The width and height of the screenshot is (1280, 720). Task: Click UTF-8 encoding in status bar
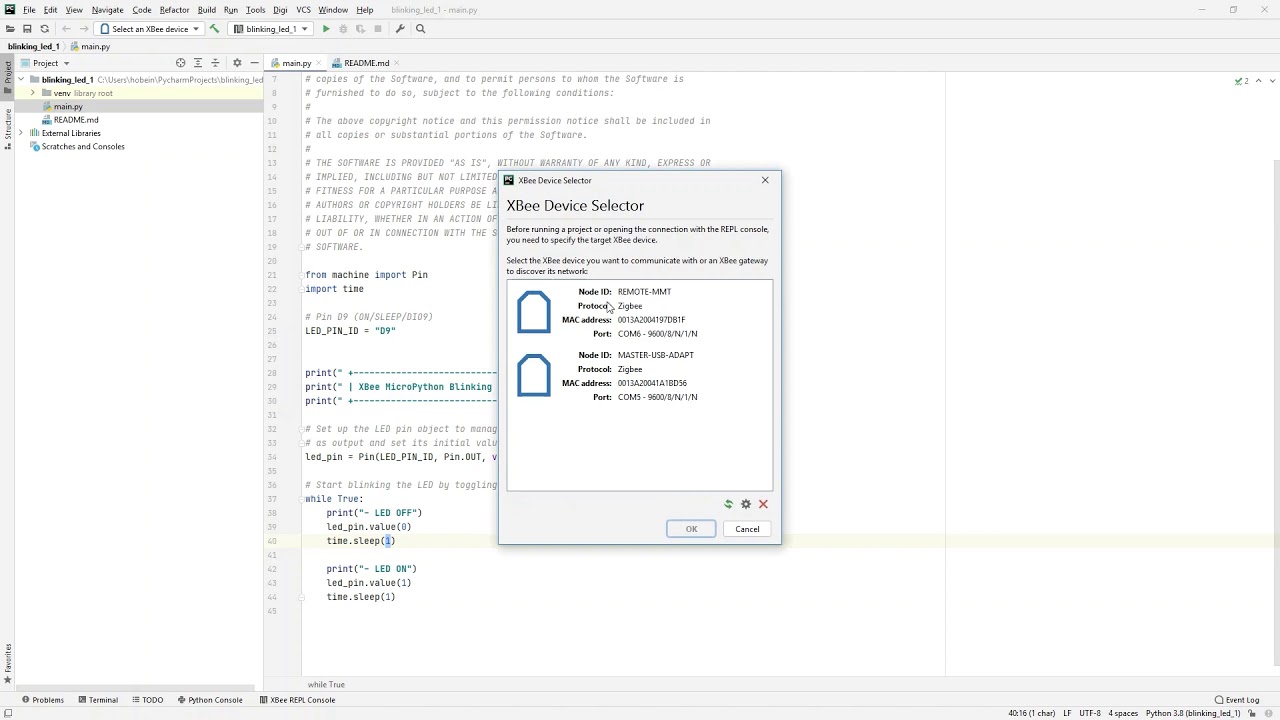pos(1090,714)
